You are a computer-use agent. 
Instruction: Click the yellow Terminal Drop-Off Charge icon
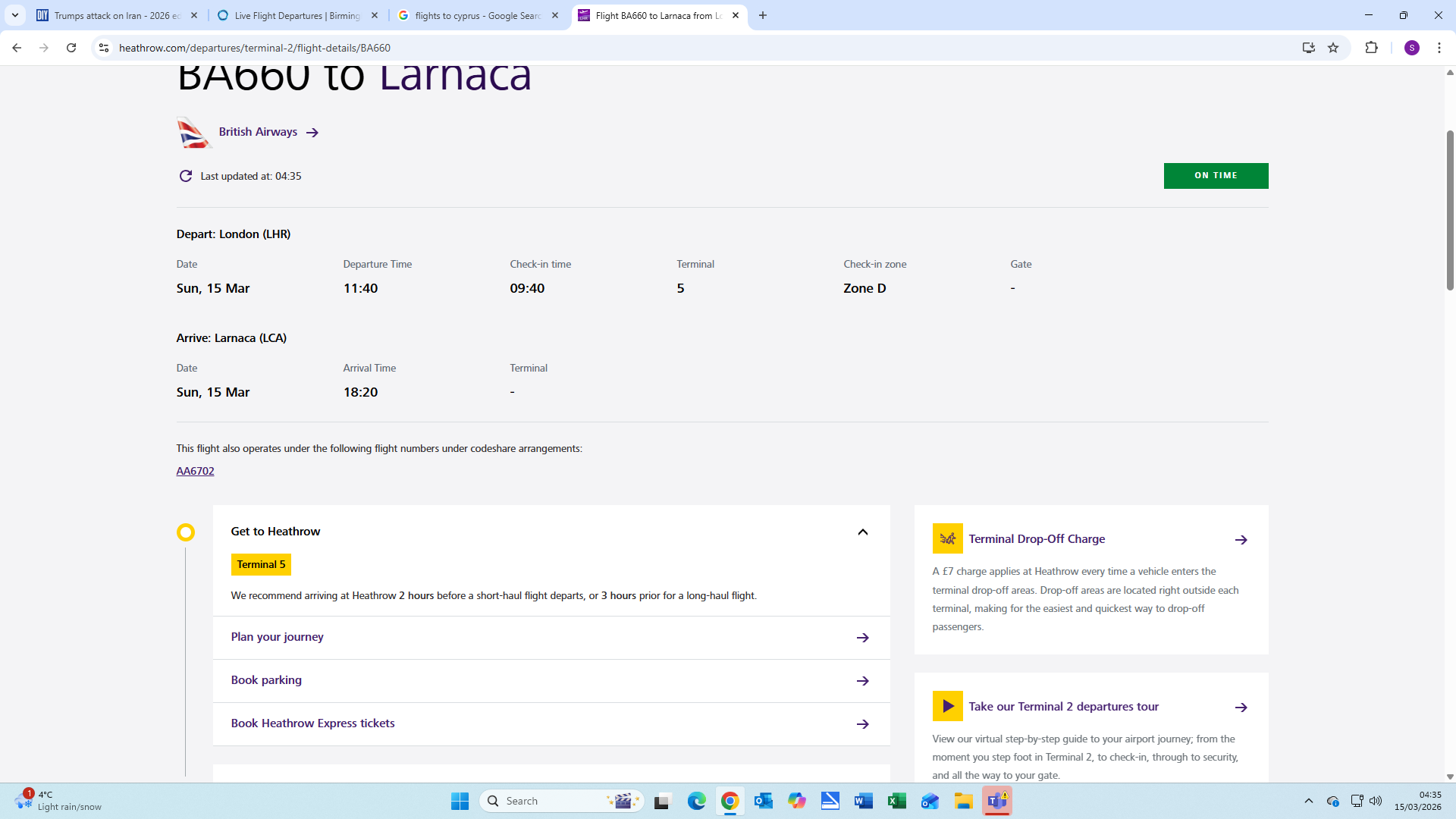coord(947,539)
